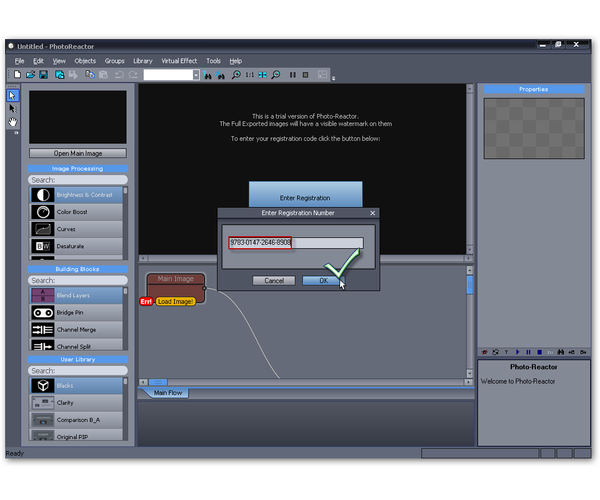Select the Hand pan tool
This screenshot has height=500, width=600.
coord(13,122)
